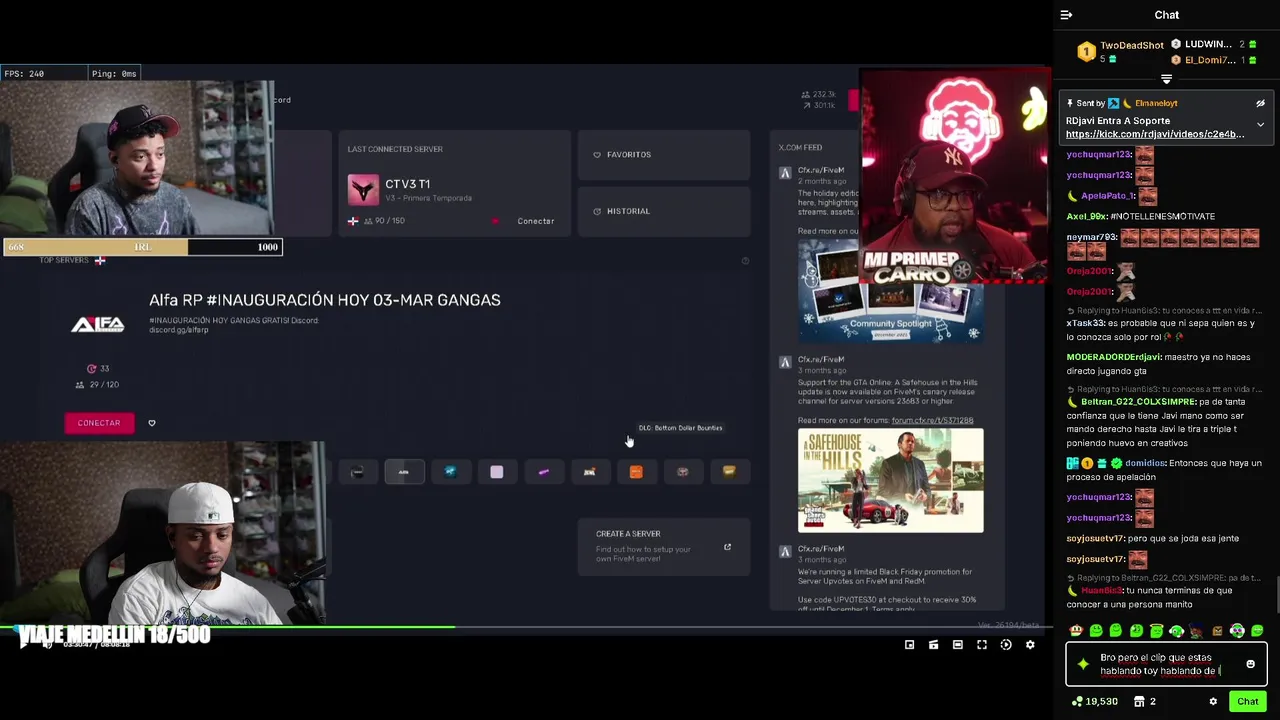
Task: Open the channel shop icon showing 2
Action: (1144, 702)
